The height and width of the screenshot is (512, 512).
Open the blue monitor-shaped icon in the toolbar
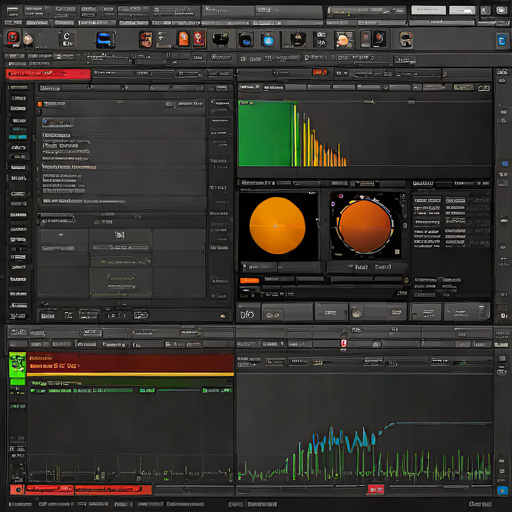tap(105, 39)
